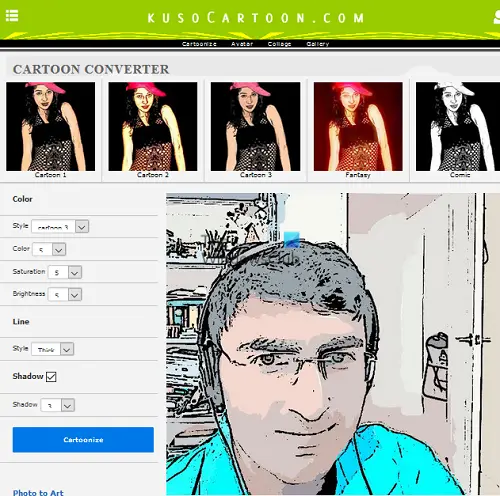The height and width of the screenshot is (496, 500).
Task: Choose the Cartoon 2 style thumbnail
Action: pos(153,127)
